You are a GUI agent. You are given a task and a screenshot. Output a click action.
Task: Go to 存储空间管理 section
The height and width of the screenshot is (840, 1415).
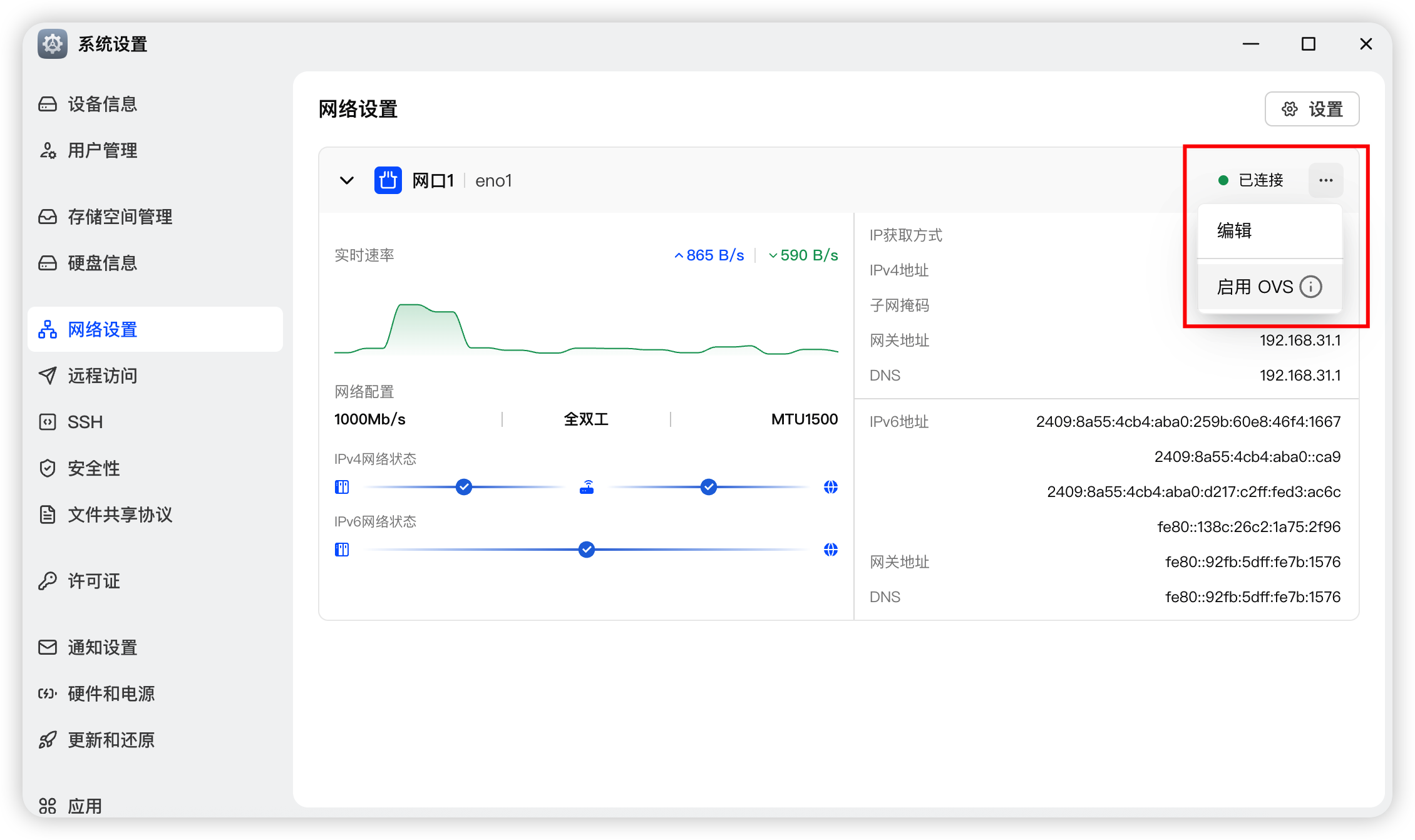coord(120,217)
